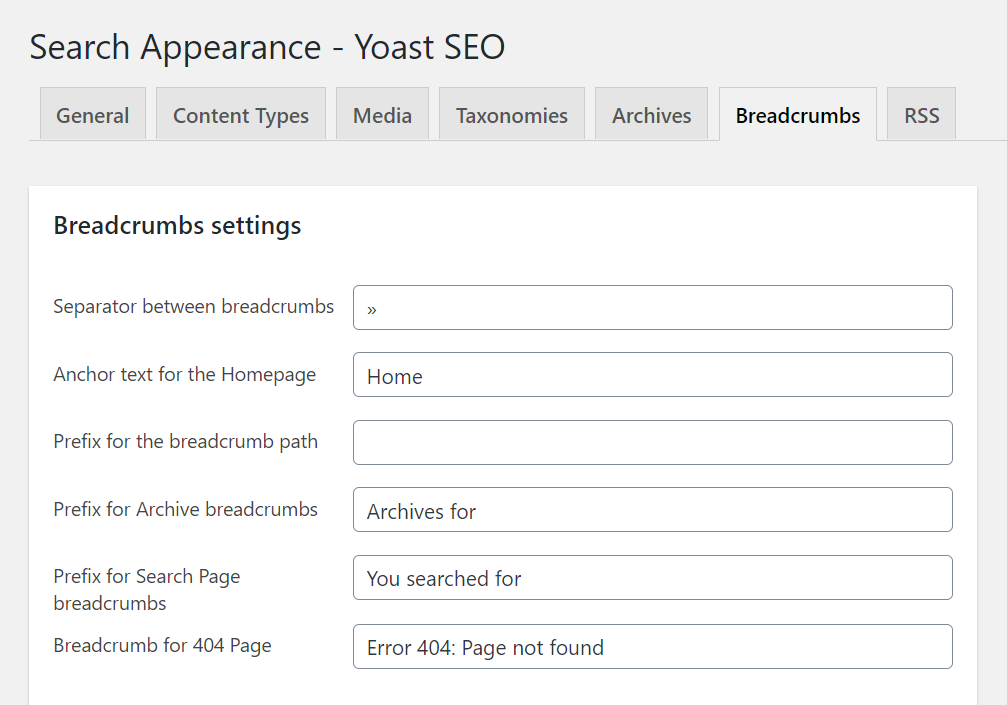This screenshot has width=1007, height=705.
Task: Click the 'Breadcrumb for 404 Page' label
Action: (161, 645)
